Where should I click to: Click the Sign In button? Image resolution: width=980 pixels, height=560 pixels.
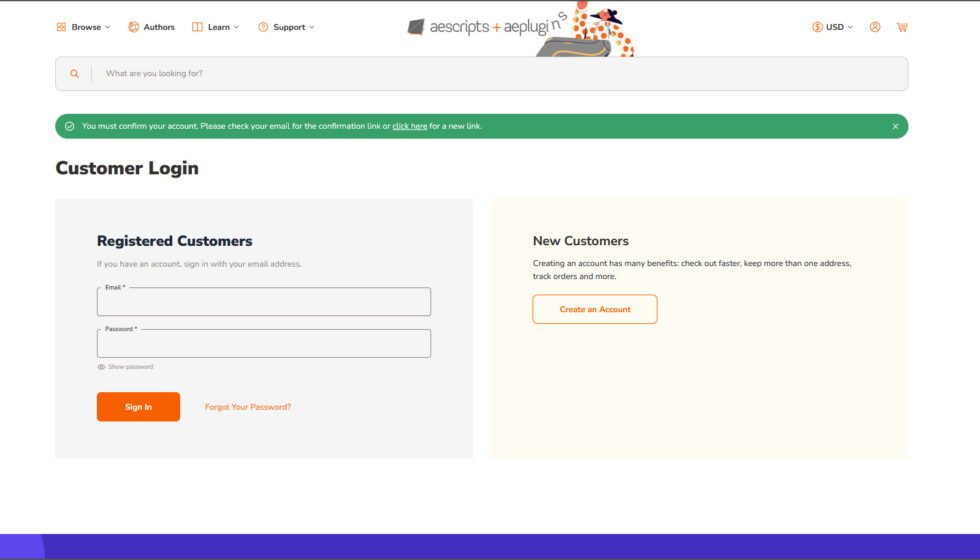pyautogui.click(x=138, y=407)
